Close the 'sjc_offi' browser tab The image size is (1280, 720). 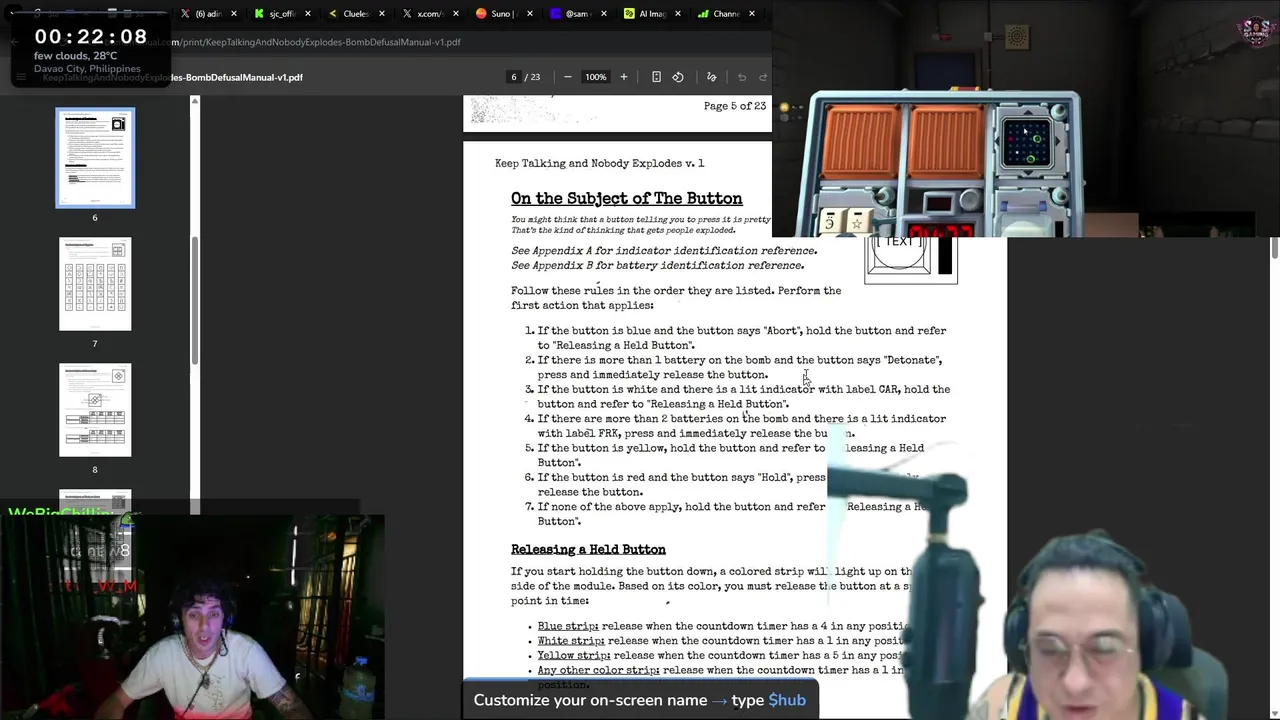[x=308, y=14]
